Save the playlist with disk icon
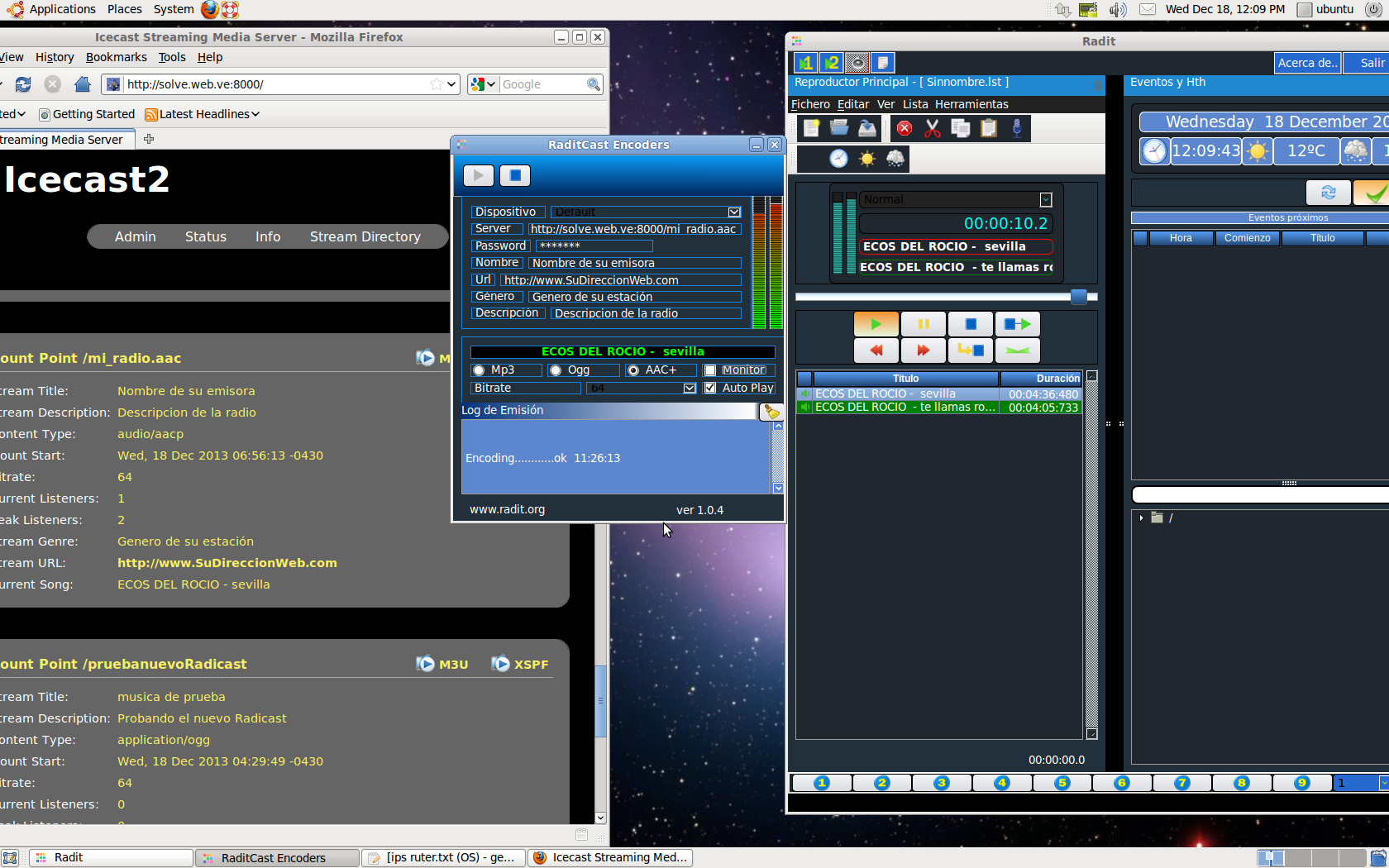 (x=867, y=128)
